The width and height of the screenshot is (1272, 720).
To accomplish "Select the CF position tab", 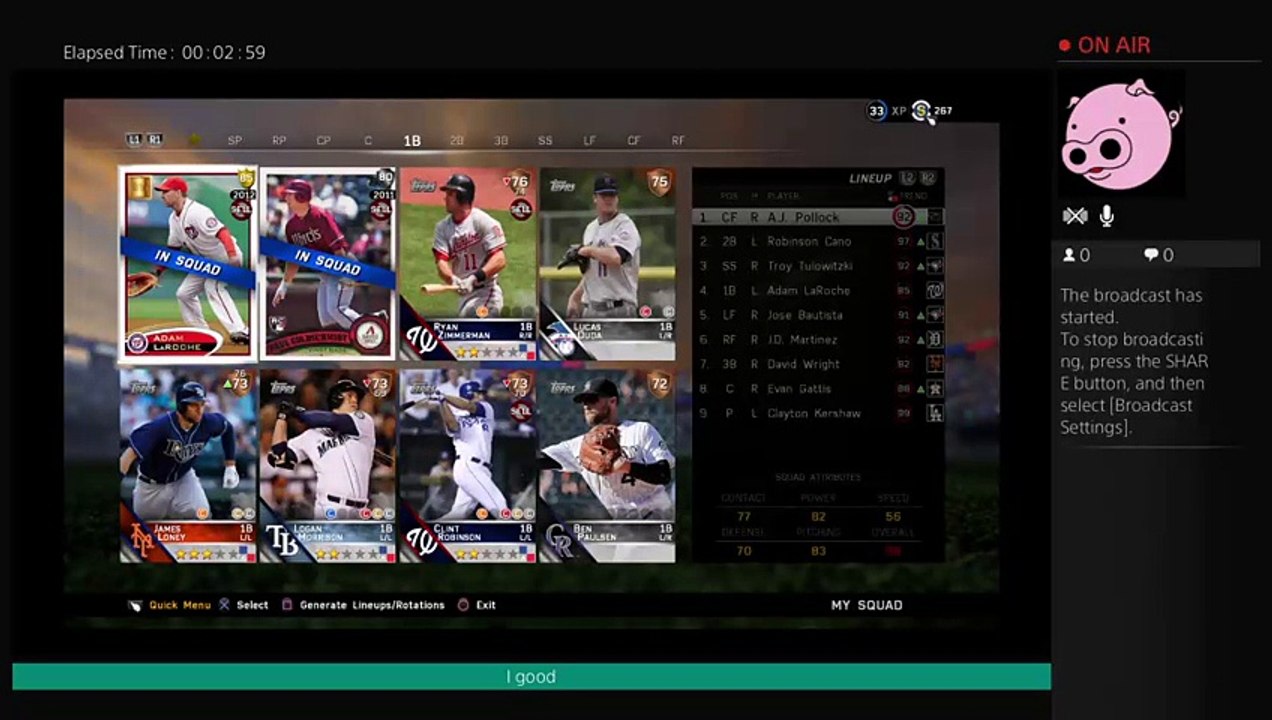I will click(x=634, y=141).
